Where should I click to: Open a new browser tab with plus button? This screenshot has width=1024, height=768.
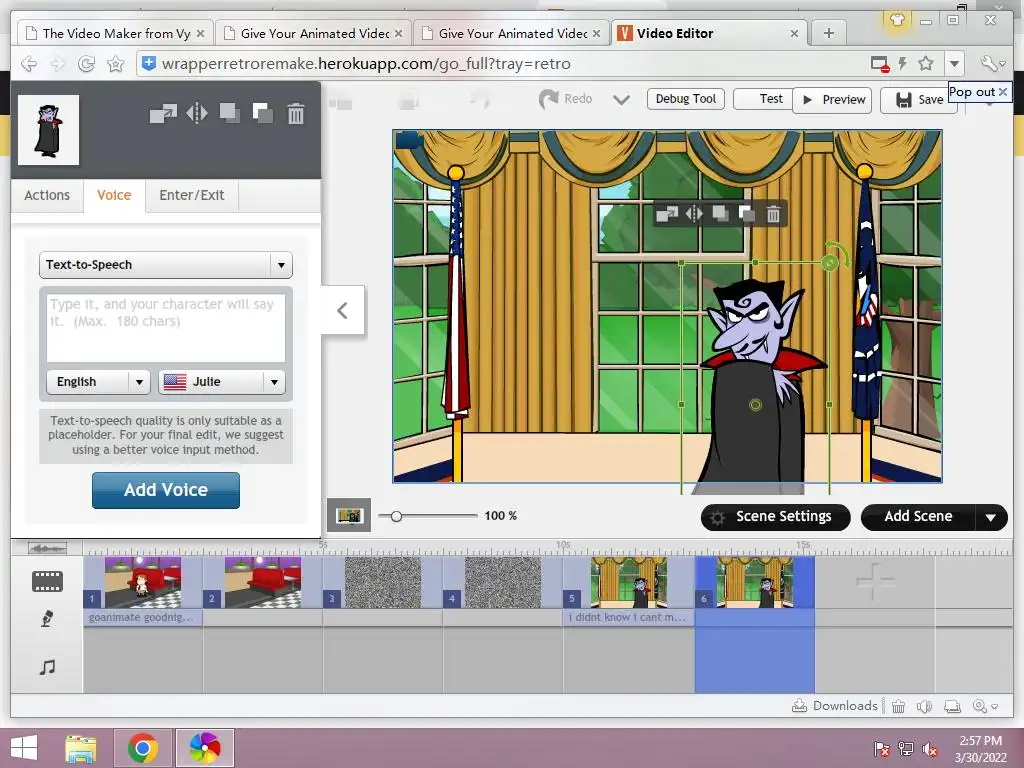coord(829,33)
